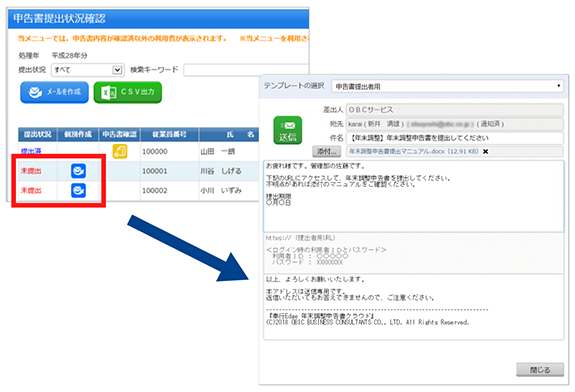Click the 従業員番号 column header

click(169, 134)
